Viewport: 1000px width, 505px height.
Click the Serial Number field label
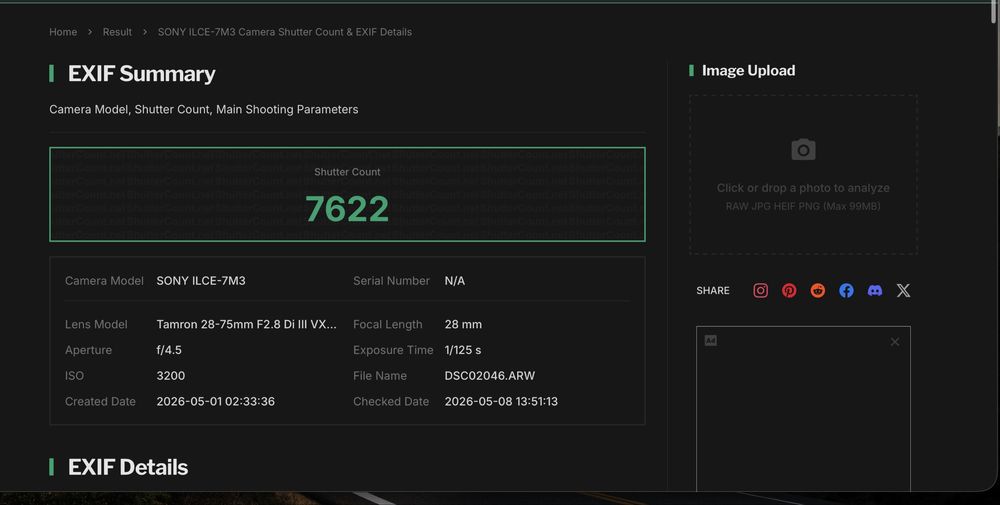[x=392, y=281]
